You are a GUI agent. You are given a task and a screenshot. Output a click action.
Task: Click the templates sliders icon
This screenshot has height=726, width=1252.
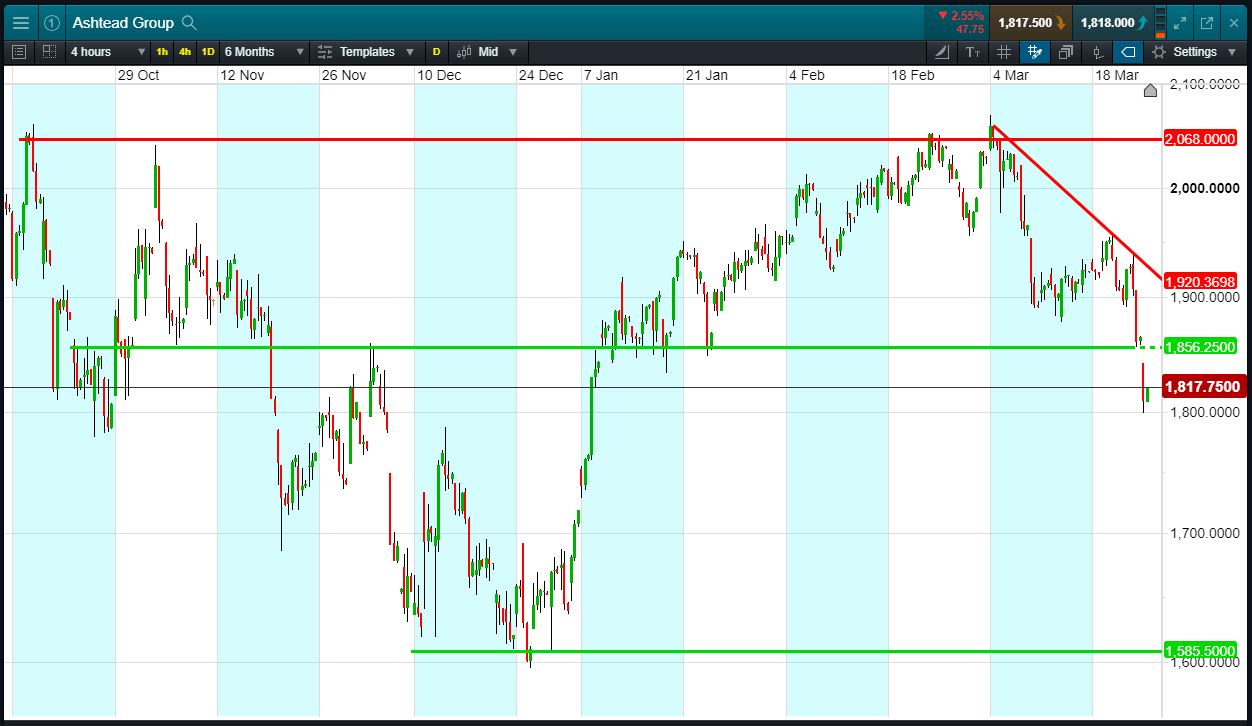[326, 52]
